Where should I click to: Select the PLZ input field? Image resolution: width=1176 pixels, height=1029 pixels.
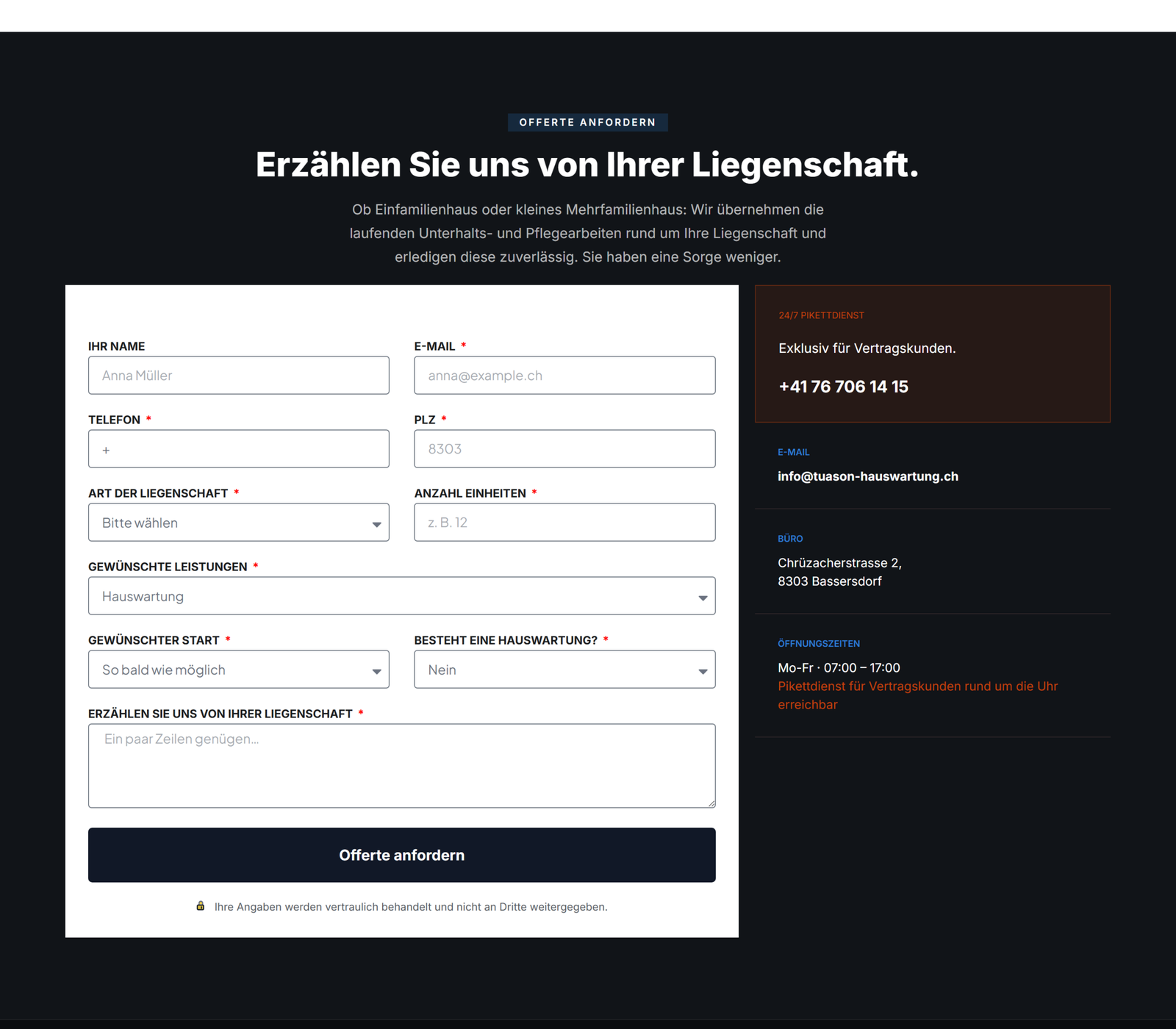coord(564,449)
